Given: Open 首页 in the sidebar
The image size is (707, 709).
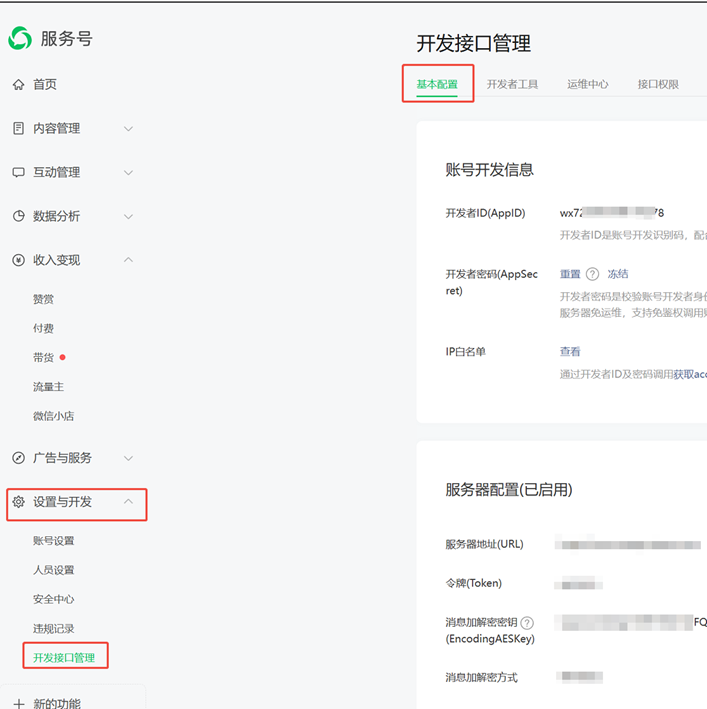Looking at the screenshot, I should (x=45, y=85).
